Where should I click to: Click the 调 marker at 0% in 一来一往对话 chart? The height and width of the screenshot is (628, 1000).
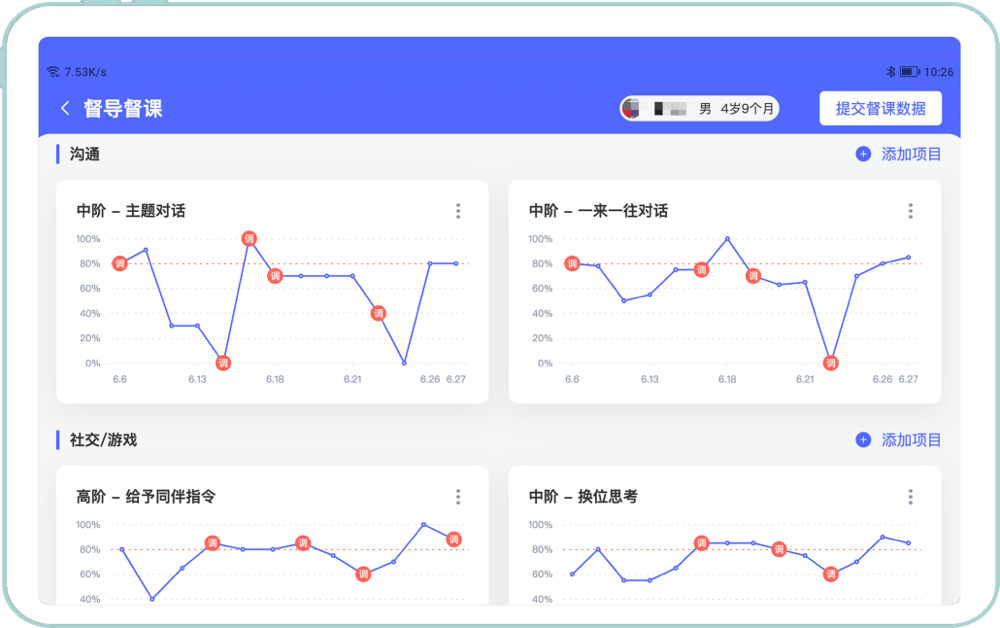[x=830, y=363]
